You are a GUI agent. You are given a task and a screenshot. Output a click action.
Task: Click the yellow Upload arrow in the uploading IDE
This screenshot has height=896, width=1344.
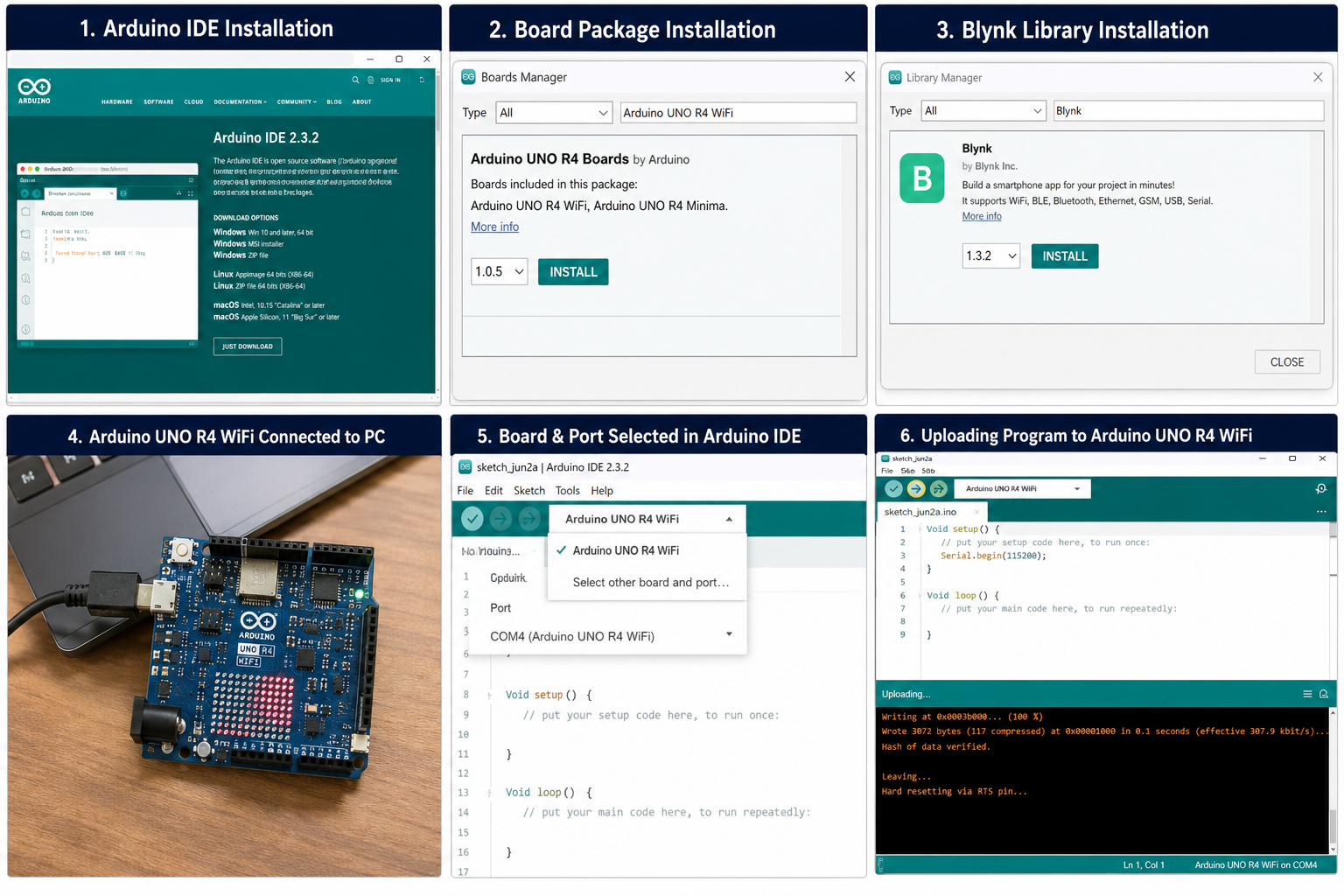[x=916, y=489]
